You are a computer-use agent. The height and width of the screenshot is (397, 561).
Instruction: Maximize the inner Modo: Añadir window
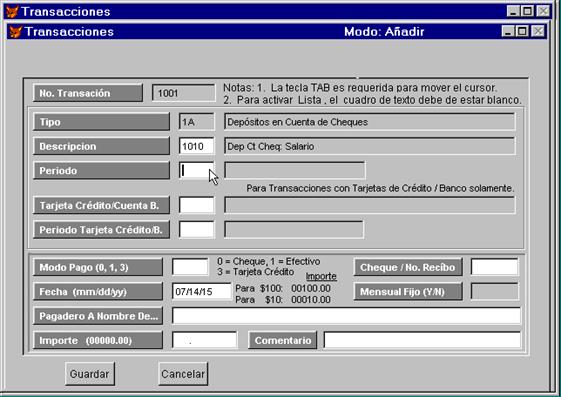pos(522,31)
